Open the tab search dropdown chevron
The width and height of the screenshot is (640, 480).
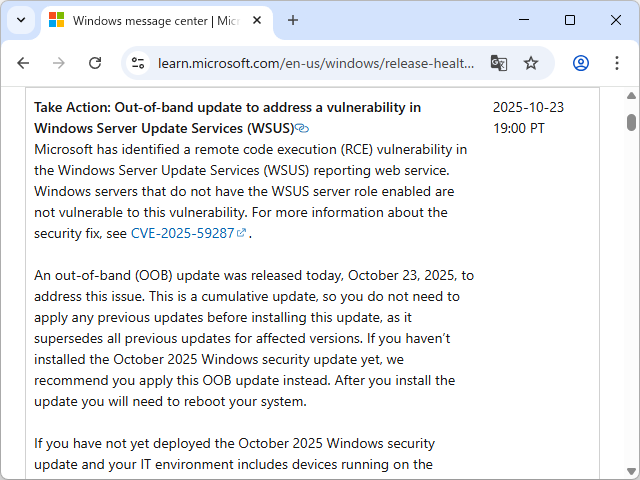click(20, 20)
